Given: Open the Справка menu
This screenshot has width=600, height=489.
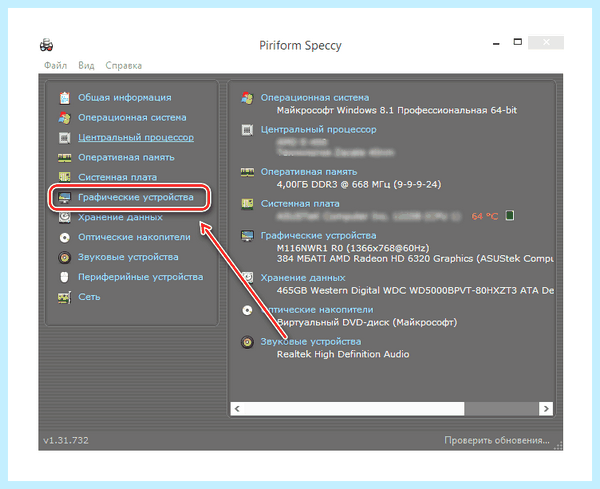Looking at the screenshot, I should [124, 65].
